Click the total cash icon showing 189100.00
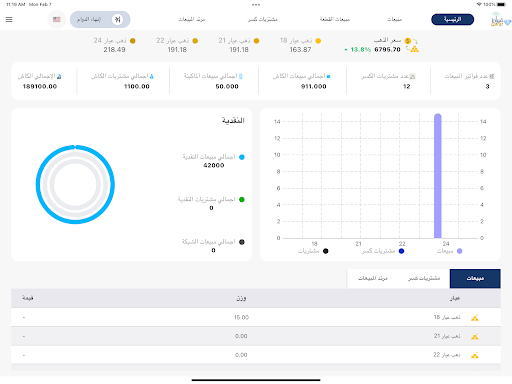 (x=59, y=76)
